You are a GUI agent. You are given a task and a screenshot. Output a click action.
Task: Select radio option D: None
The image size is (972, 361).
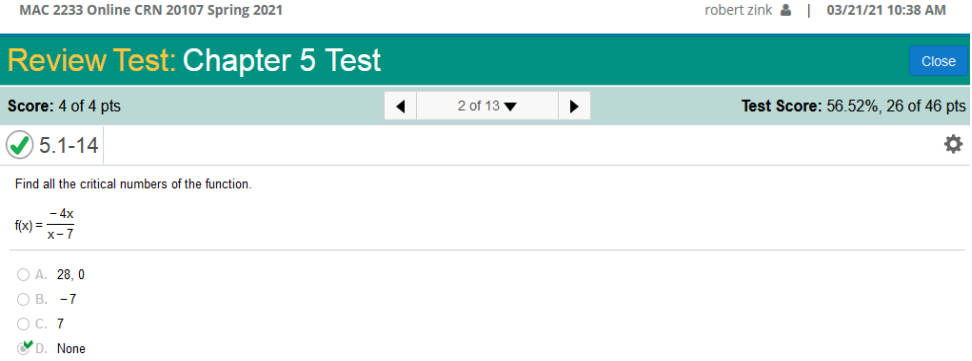(x=24, y=349)
